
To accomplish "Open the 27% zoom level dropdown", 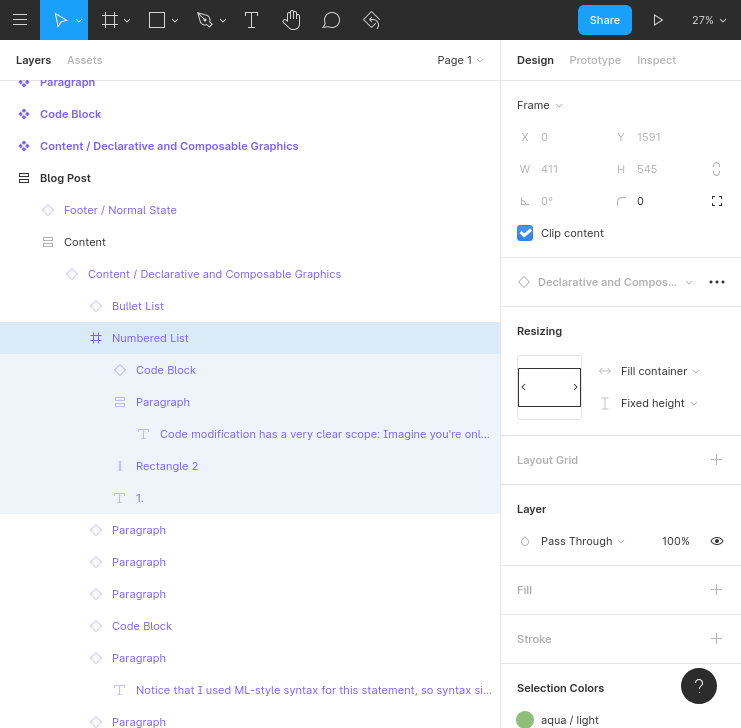I will tap(709, 20).
